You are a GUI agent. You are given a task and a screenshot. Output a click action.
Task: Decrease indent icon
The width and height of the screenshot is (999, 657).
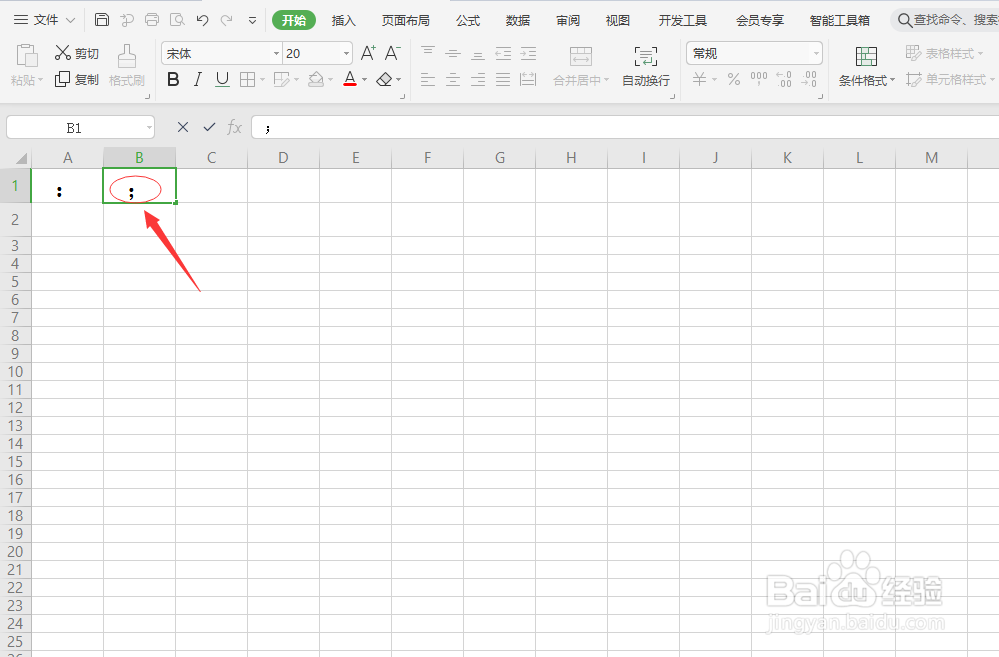(503, 53)
